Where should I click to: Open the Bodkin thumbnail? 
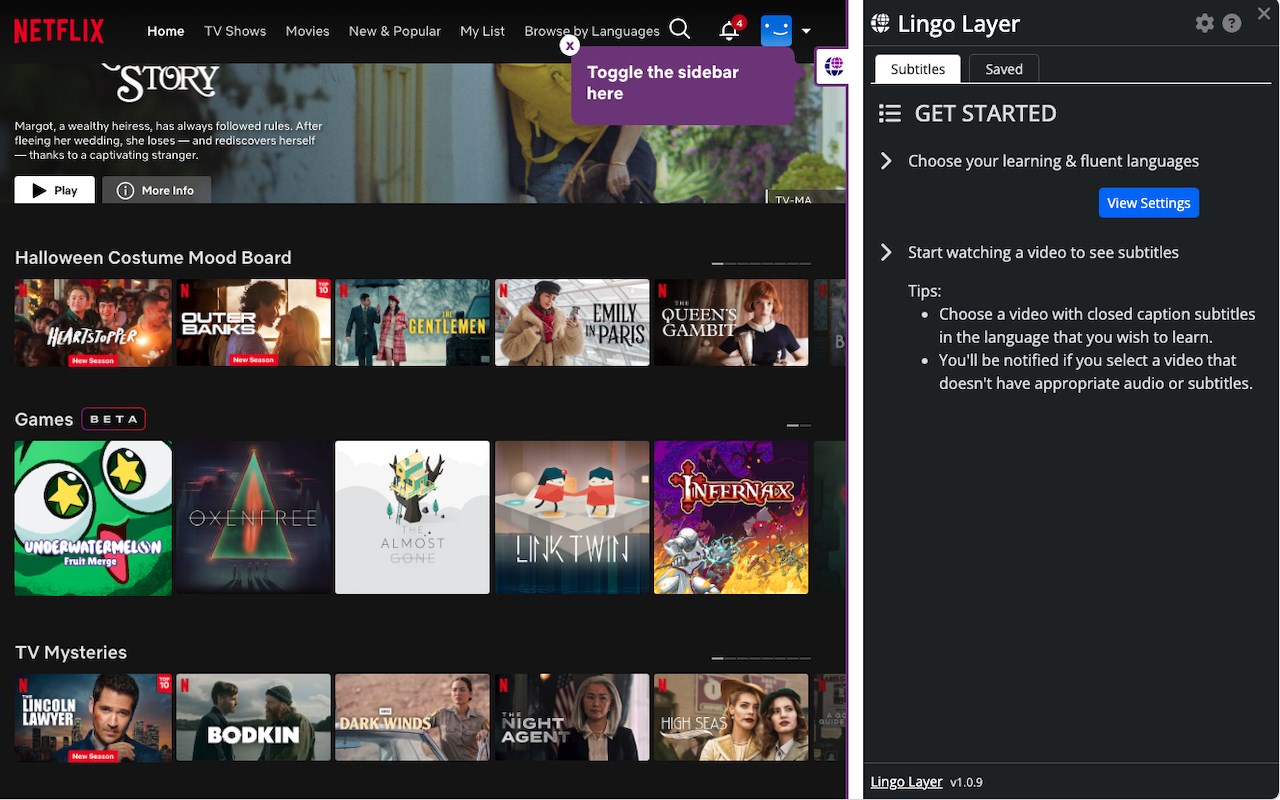(x=253, y=717)
